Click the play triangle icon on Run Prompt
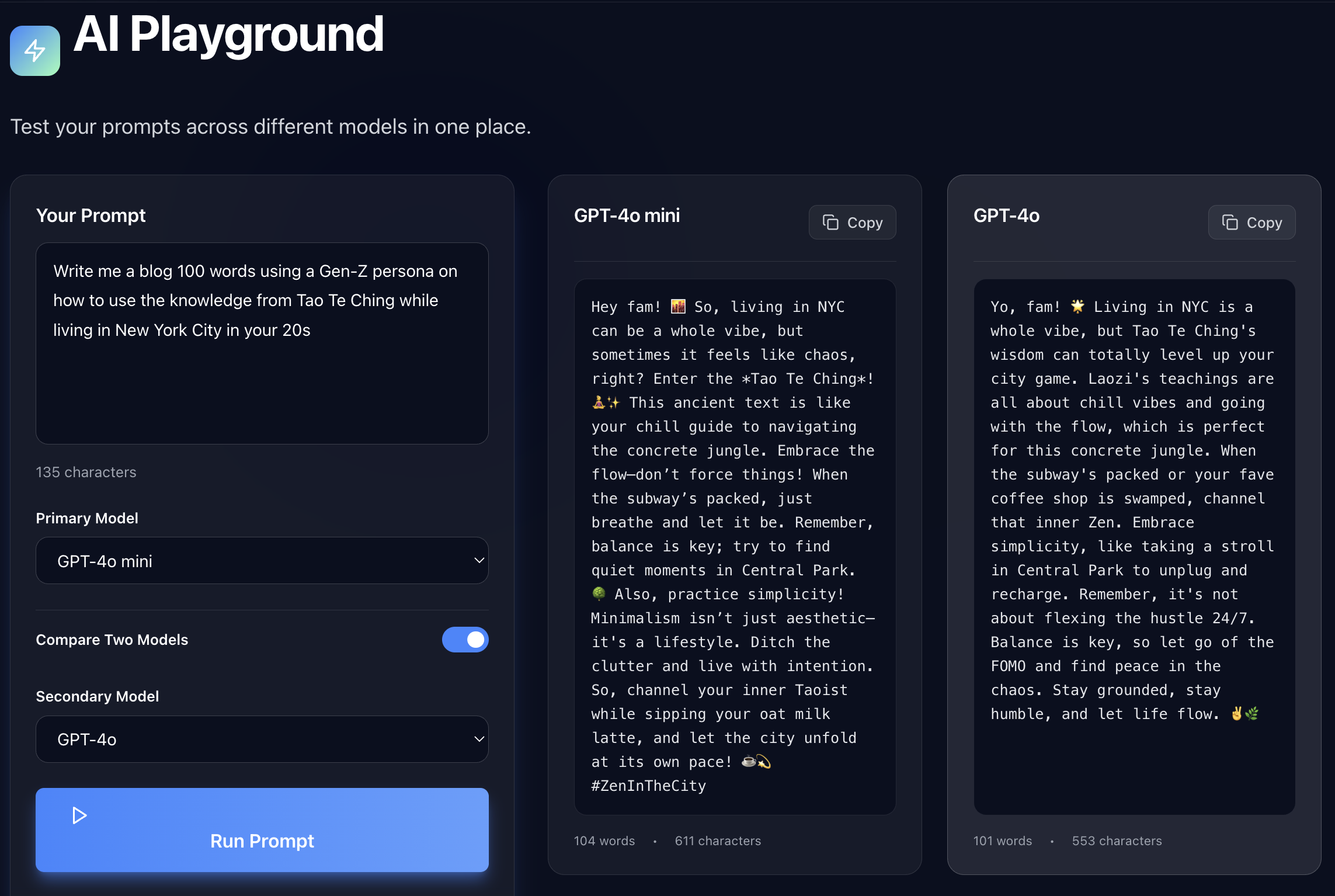The image size is (1335, 896). tap(79, 815)
